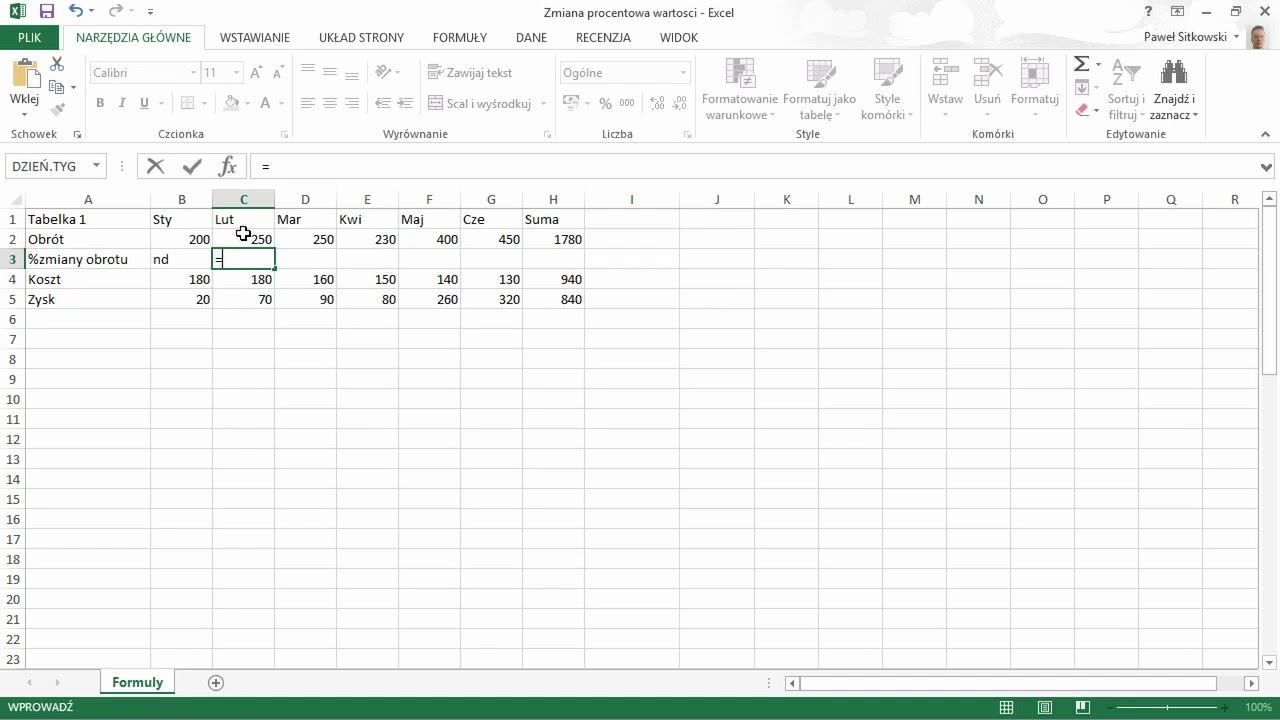Click Formatuj jako tabelę button
The height and width of the screenshot is (720, 1280).
pos(819,88)
